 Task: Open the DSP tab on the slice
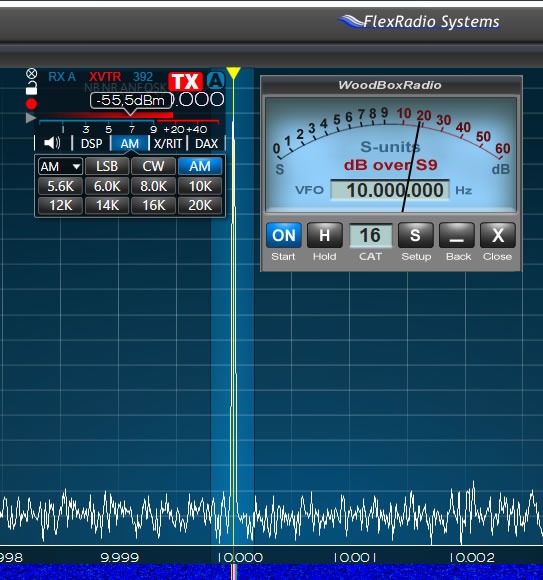coord(91,143)
